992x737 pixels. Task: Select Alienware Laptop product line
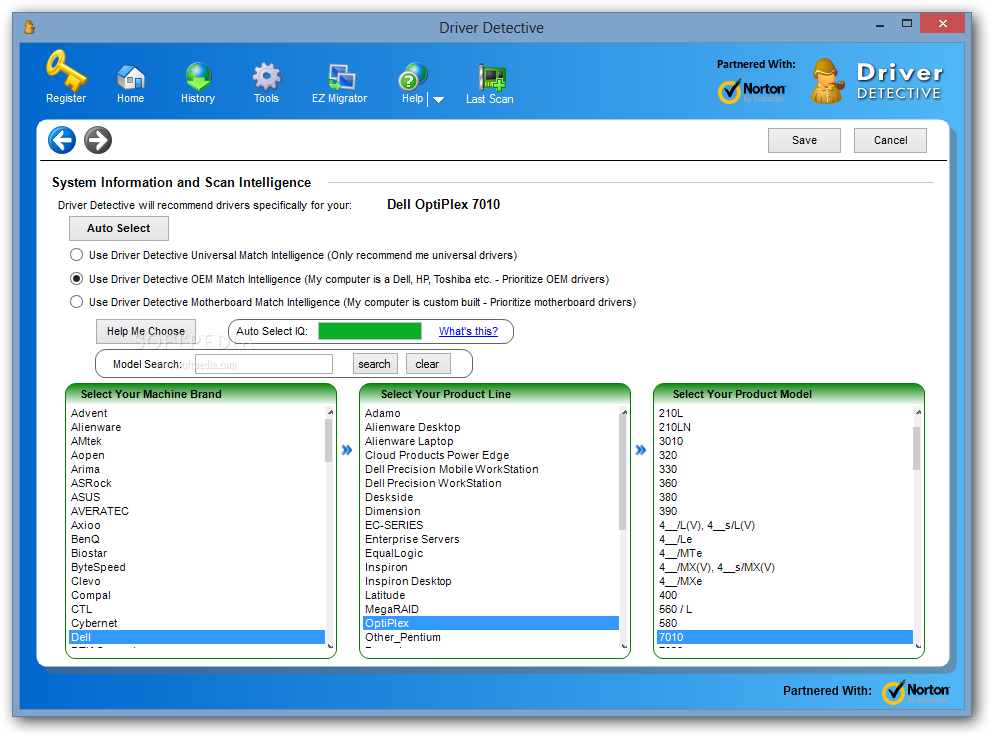491,441
